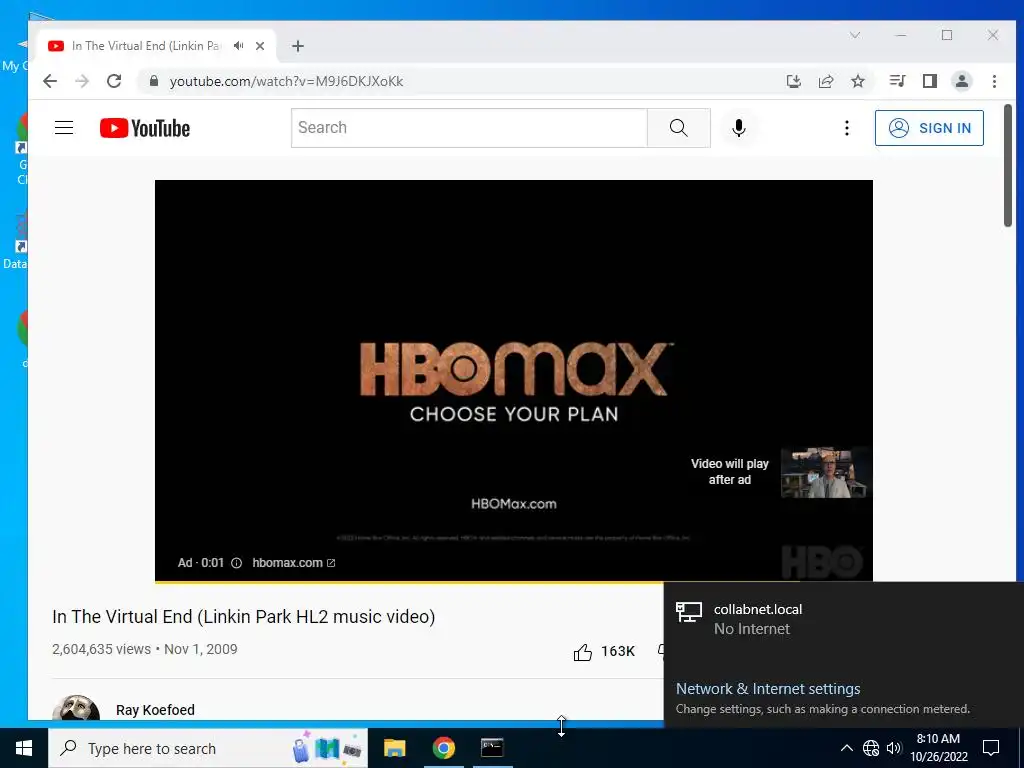This screenshot has width=1024, height=768.
Task: Search with your voice microphone icon
Action: [x=739, y=127]
